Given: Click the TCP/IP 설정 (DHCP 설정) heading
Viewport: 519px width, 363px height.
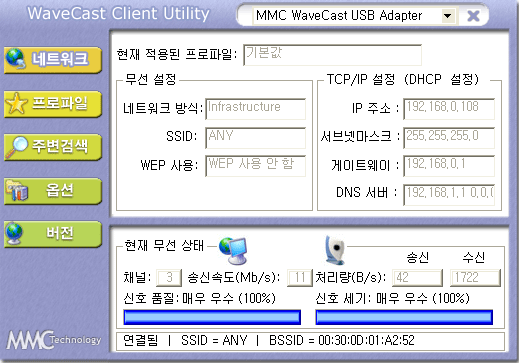Looking at the screenshot, I should click(403, 80).
